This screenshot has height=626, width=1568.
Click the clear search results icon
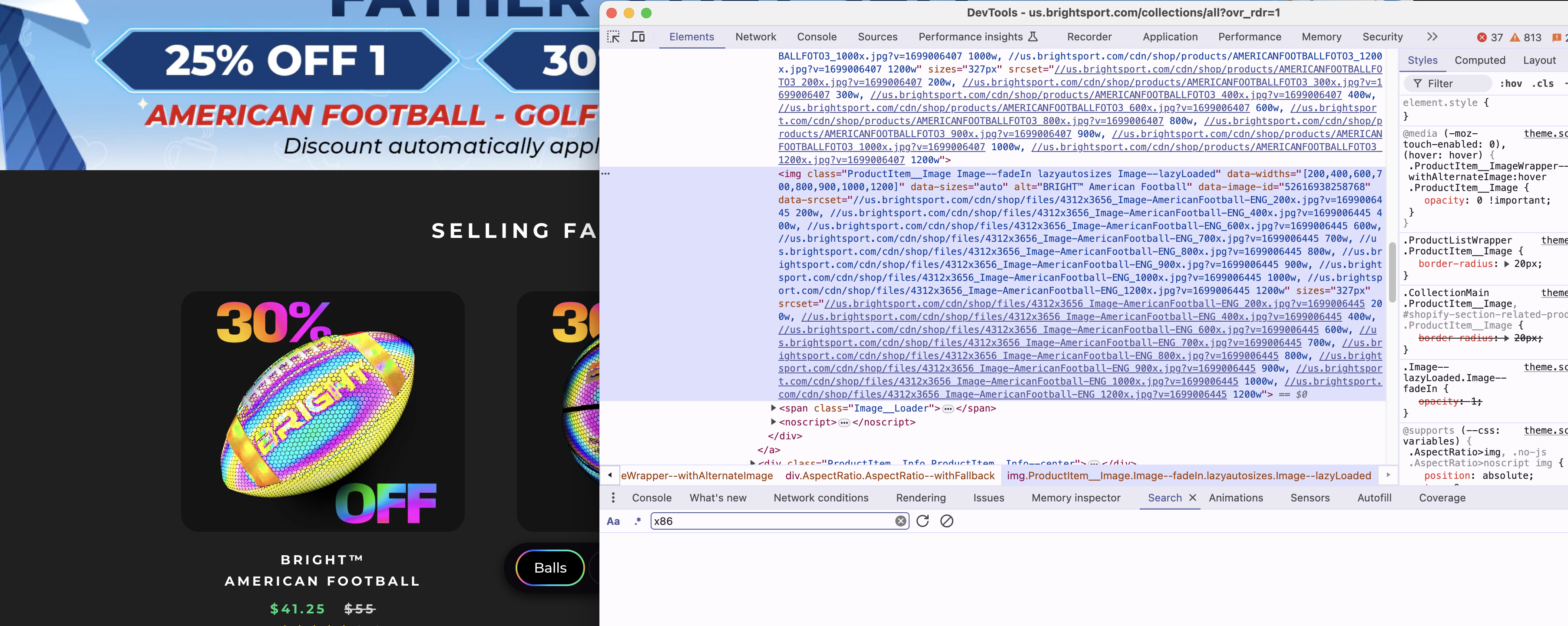(x=946, y=521)
